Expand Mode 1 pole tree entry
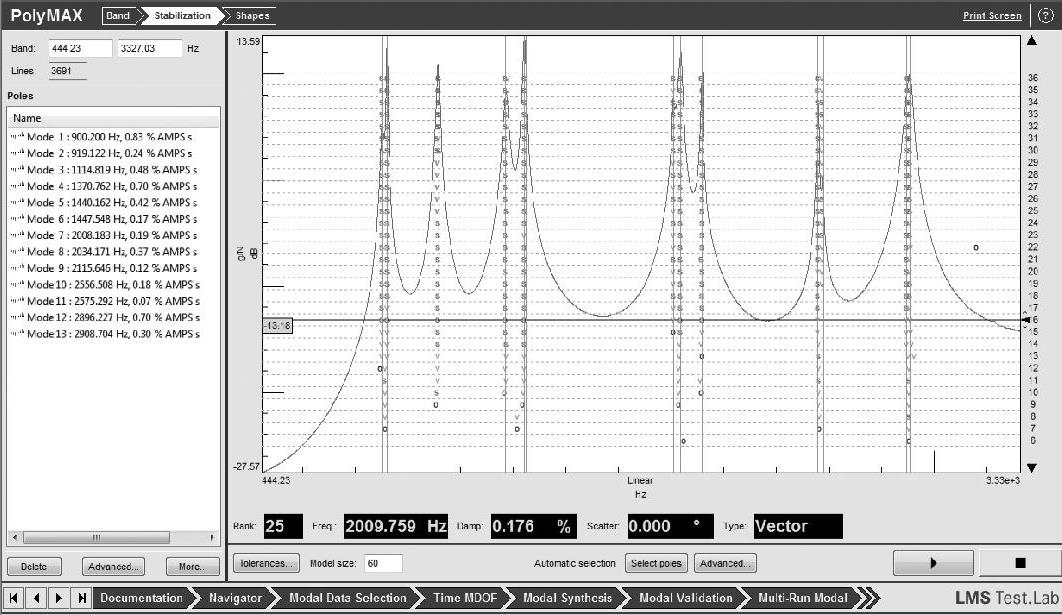 point(15,137)
